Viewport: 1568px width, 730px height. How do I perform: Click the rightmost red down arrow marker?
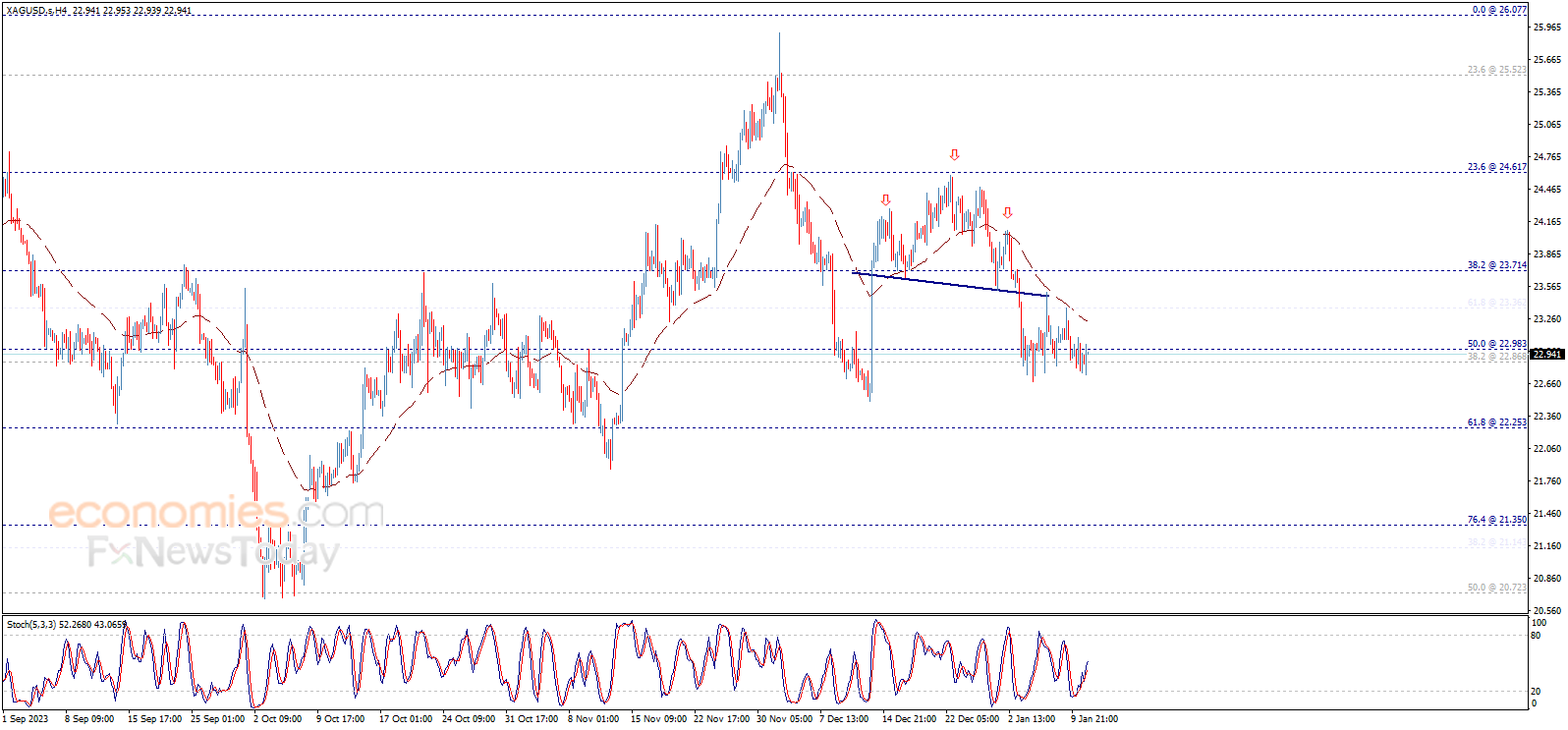click(x=1007, y=212)
